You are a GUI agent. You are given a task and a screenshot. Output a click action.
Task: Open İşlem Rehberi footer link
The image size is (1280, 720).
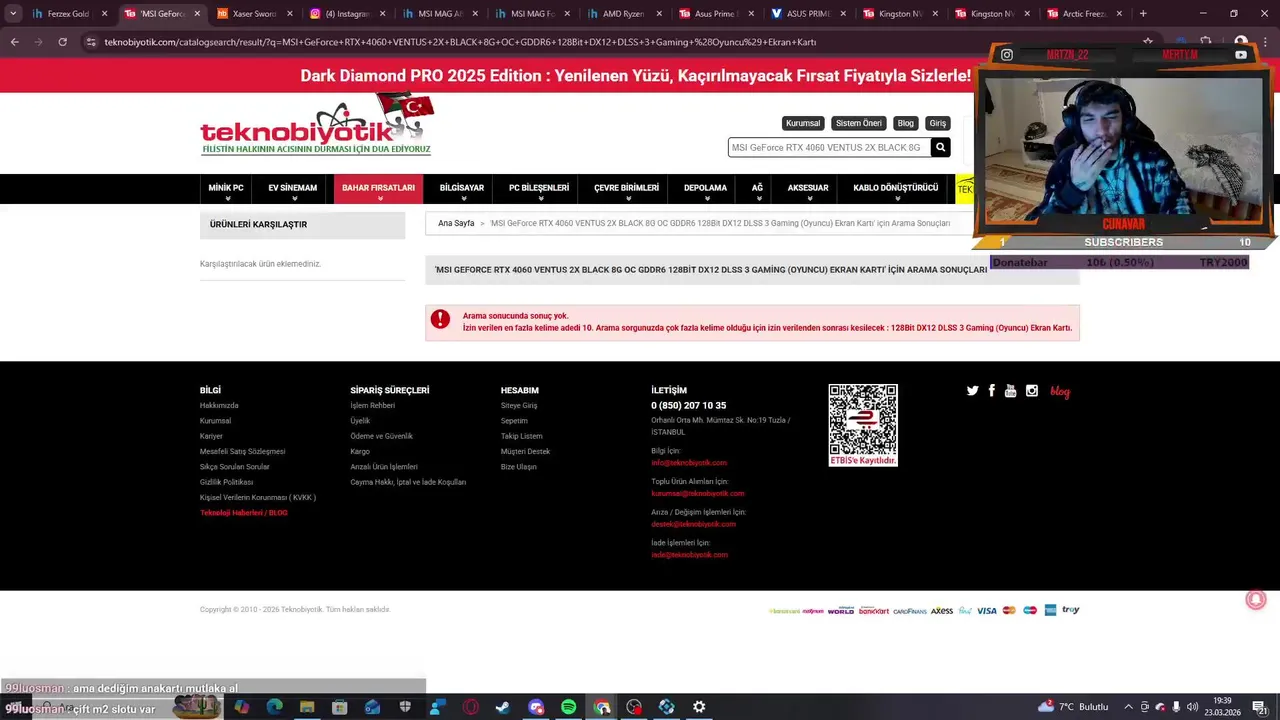click(x=372, y=405)
